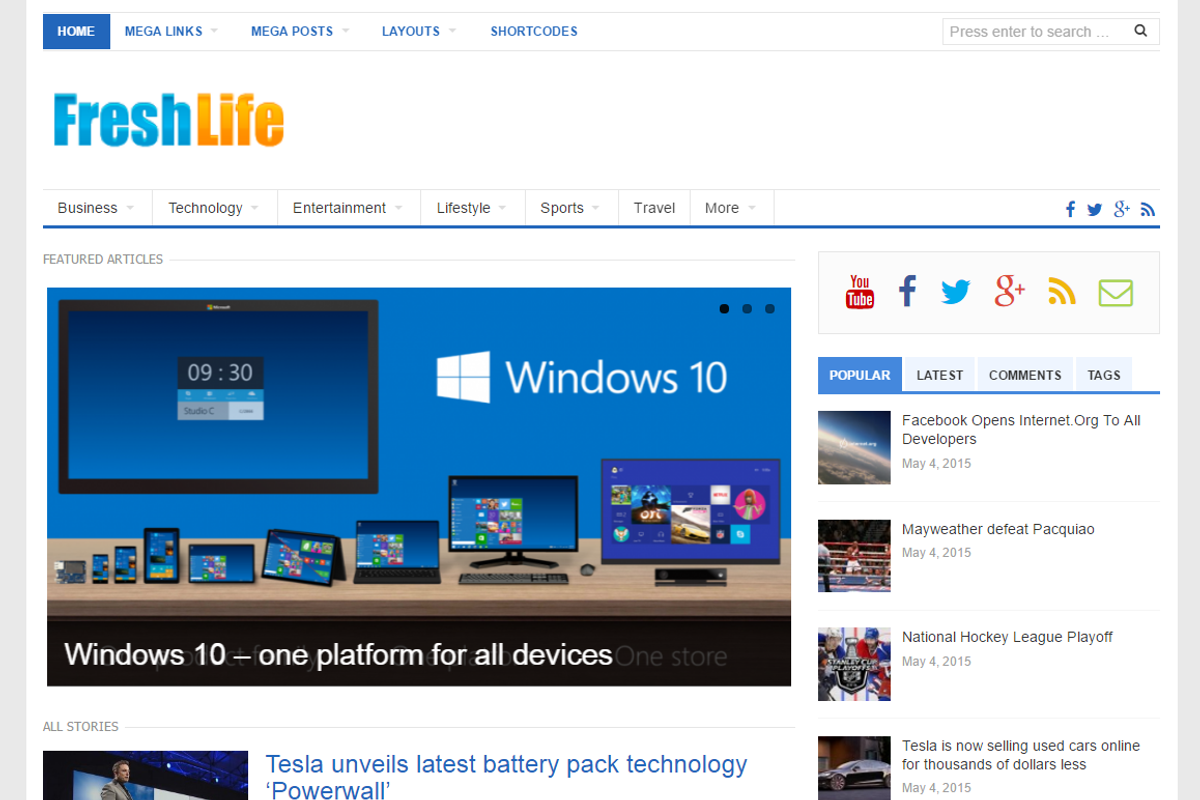Switch to the Tags tab

pos(1104,375)
